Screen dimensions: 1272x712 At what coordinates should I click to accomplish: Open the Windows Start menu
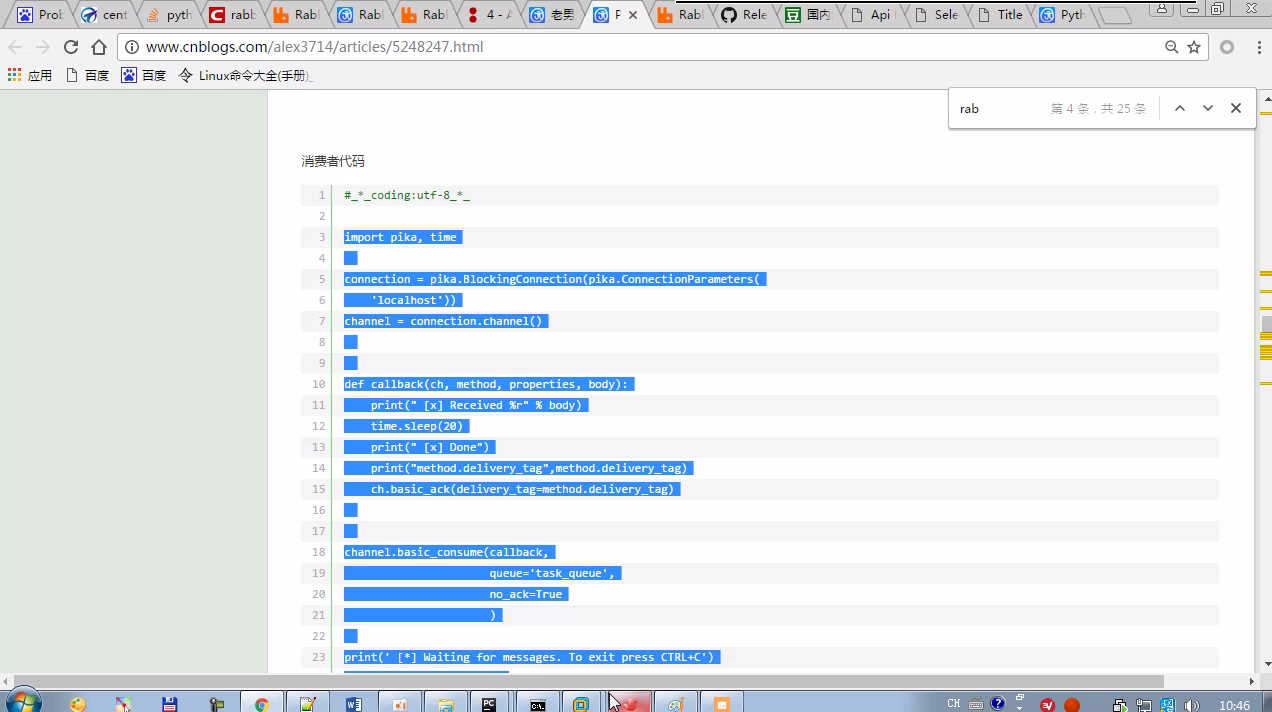pos(22,702)
